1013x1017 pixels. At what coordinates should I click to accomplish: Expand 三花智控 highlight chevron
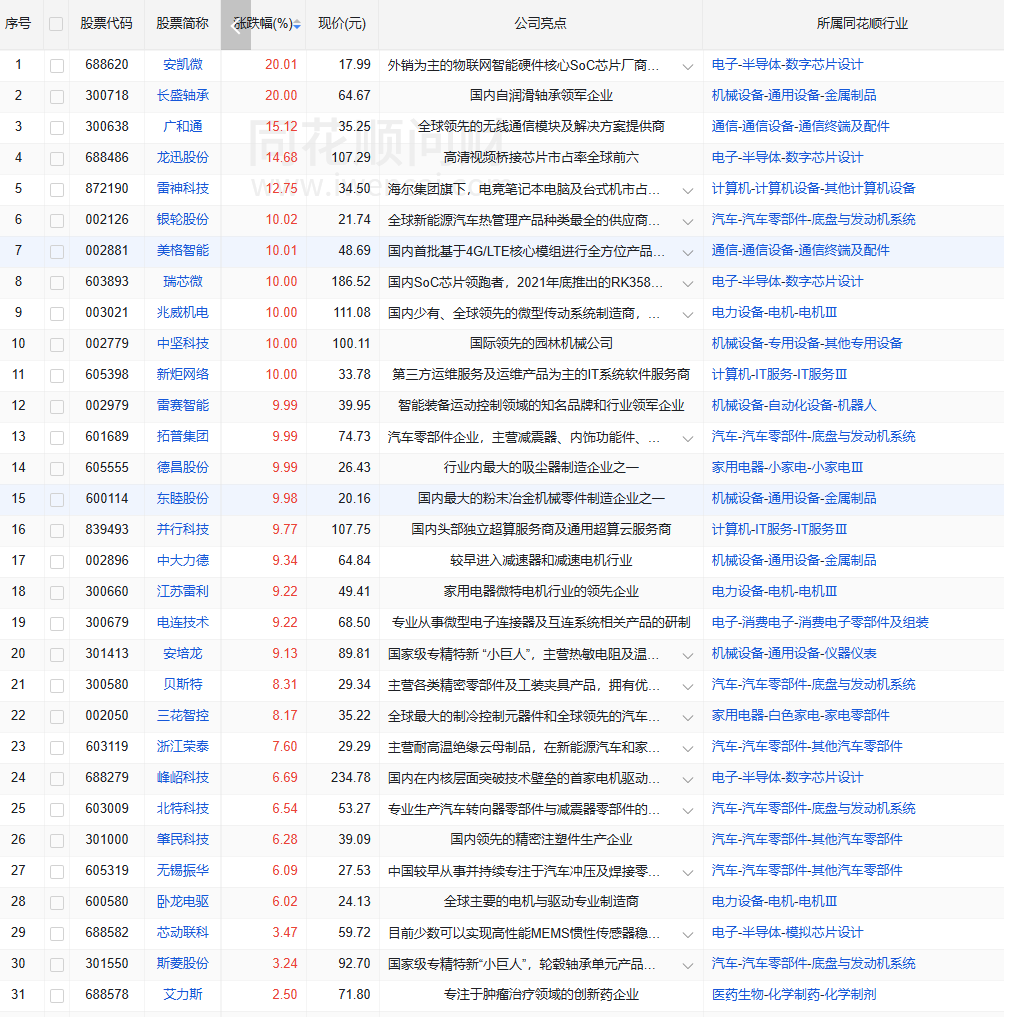point(688,718)
